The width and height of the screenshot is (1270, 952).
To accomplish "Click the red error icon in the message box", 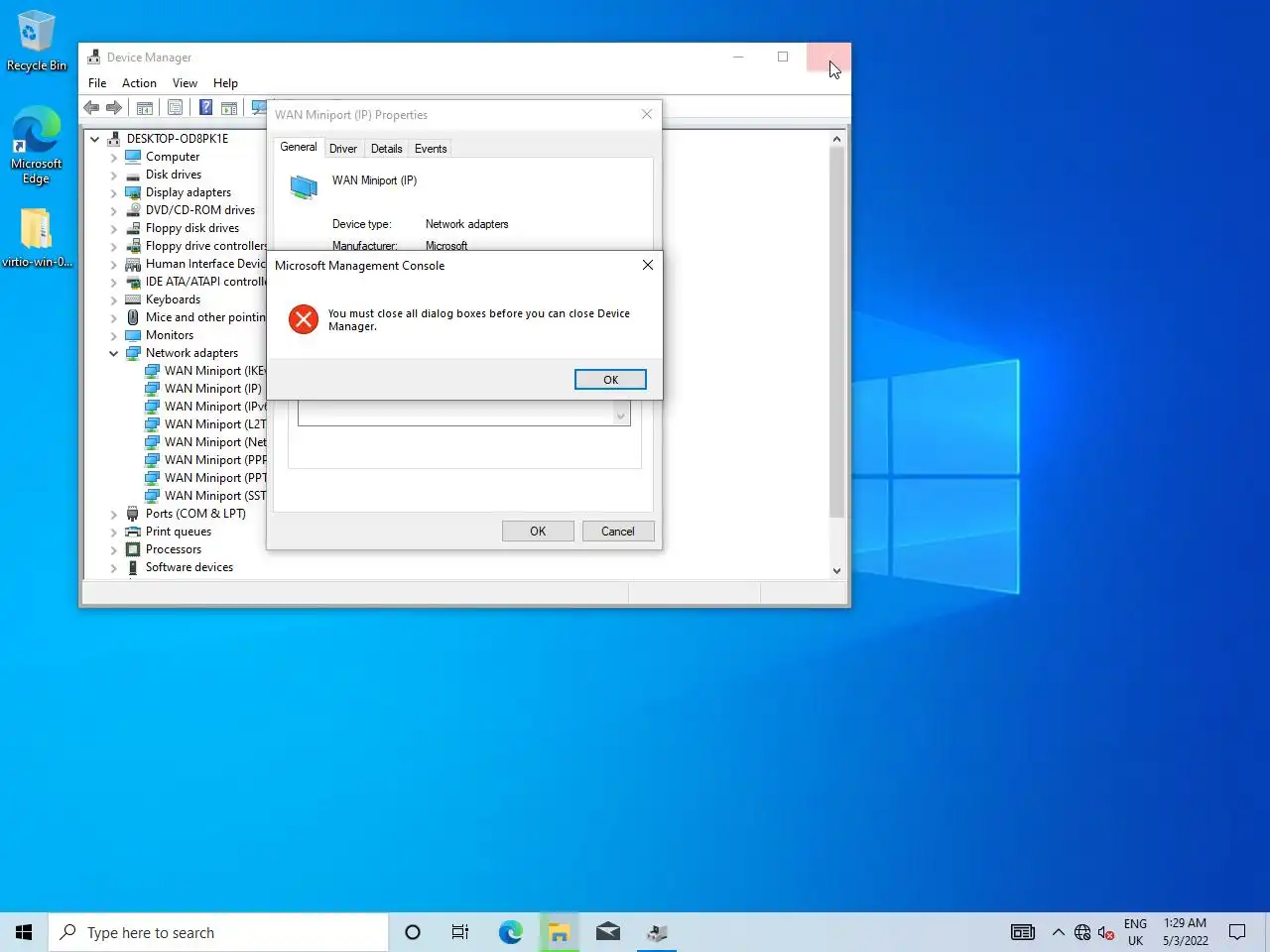I will coord(304,319).
